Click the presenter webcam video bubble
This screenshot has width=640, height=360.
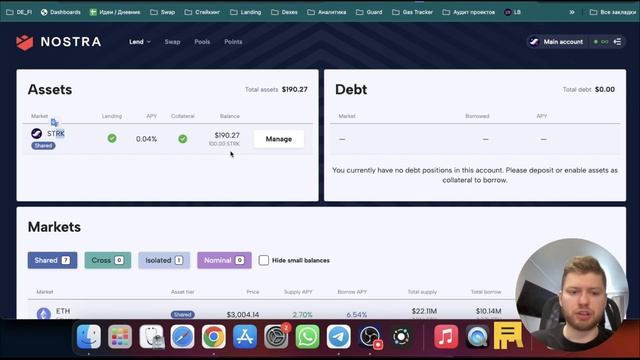point(572,294)
